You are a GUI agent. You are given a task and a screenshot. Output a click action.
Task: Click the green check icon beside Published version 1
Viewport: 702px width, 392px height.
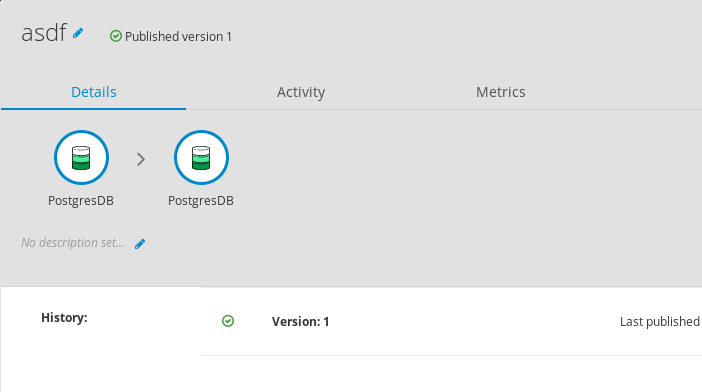[x=116, y=36]
